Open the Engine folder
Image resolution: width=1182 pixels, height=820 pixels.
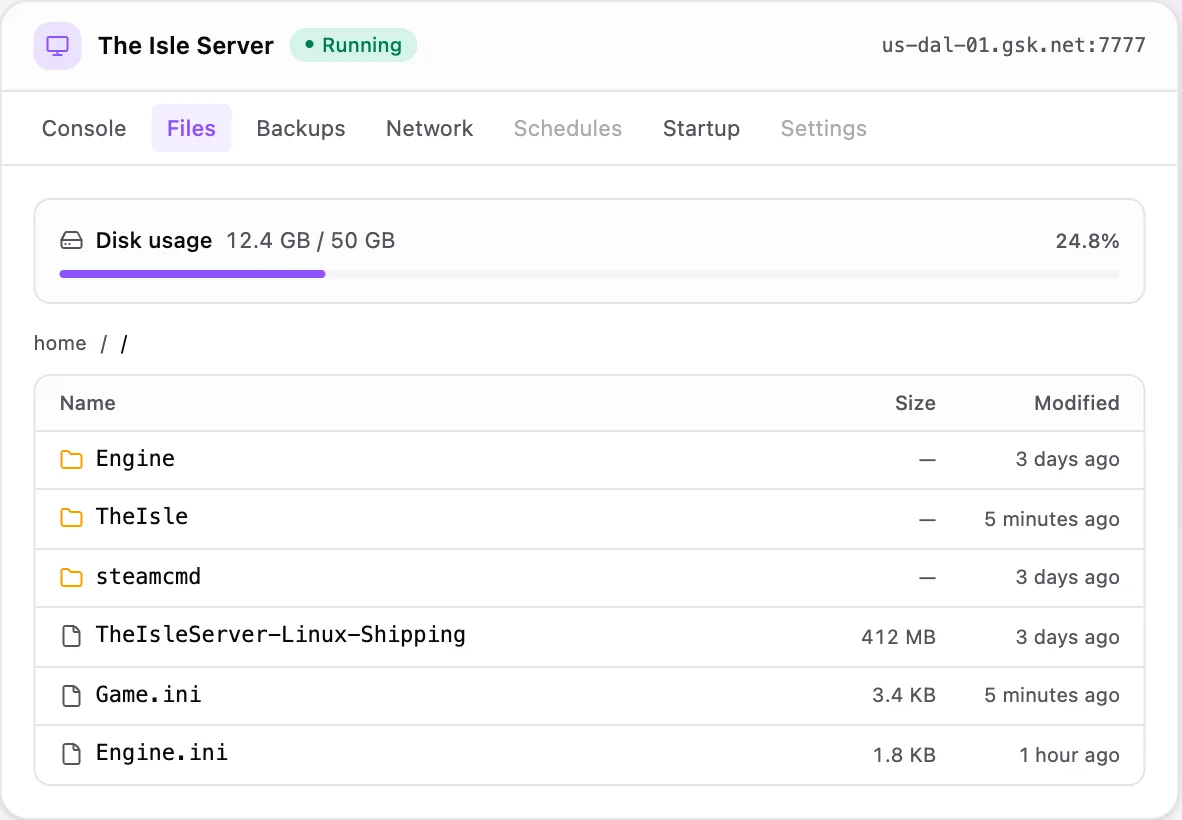tap(136, 458)
